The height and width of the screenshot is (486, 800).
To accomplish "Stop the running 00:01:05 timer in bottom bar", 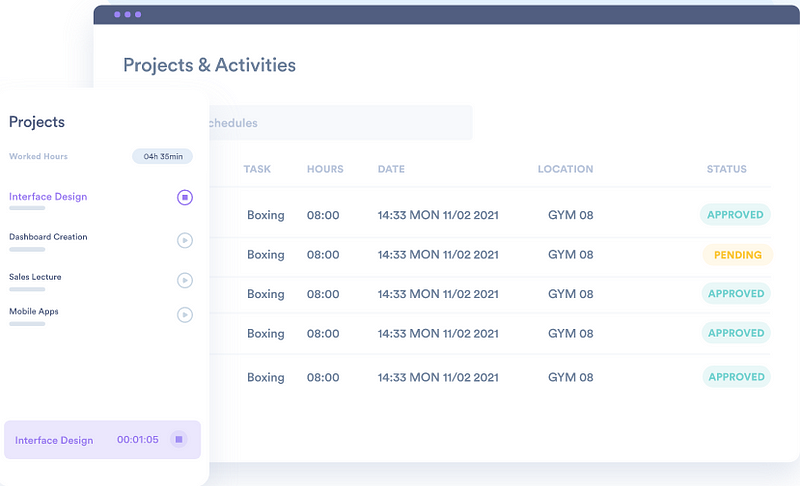I will click(179, 439).
